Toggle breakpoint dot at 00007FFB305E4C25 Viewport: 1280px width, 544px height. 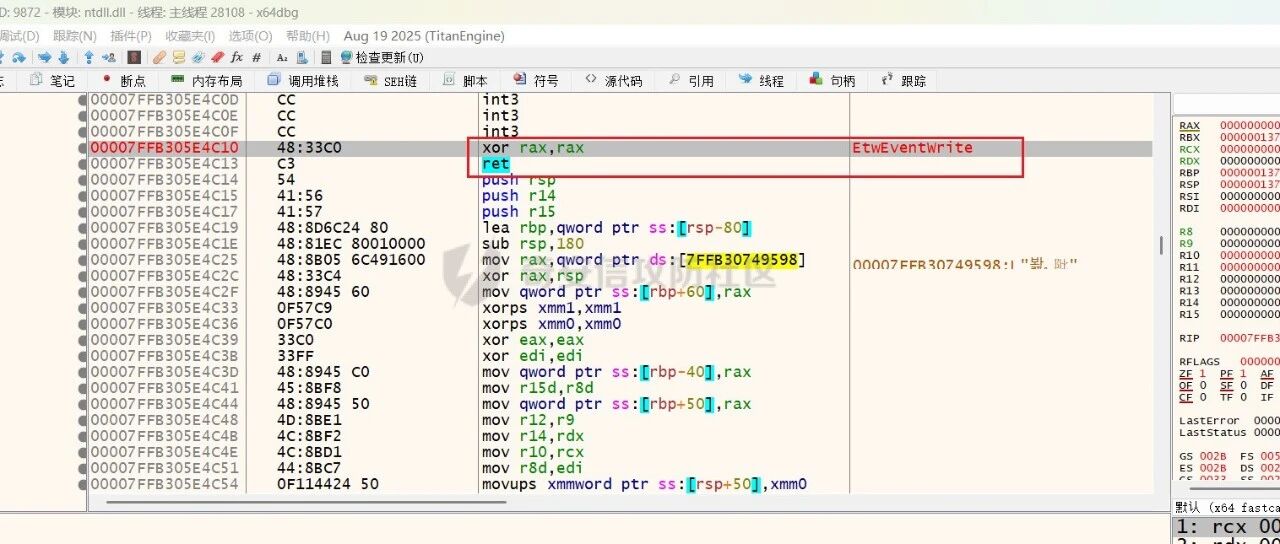pyautogui.click(x=83, y=259)
